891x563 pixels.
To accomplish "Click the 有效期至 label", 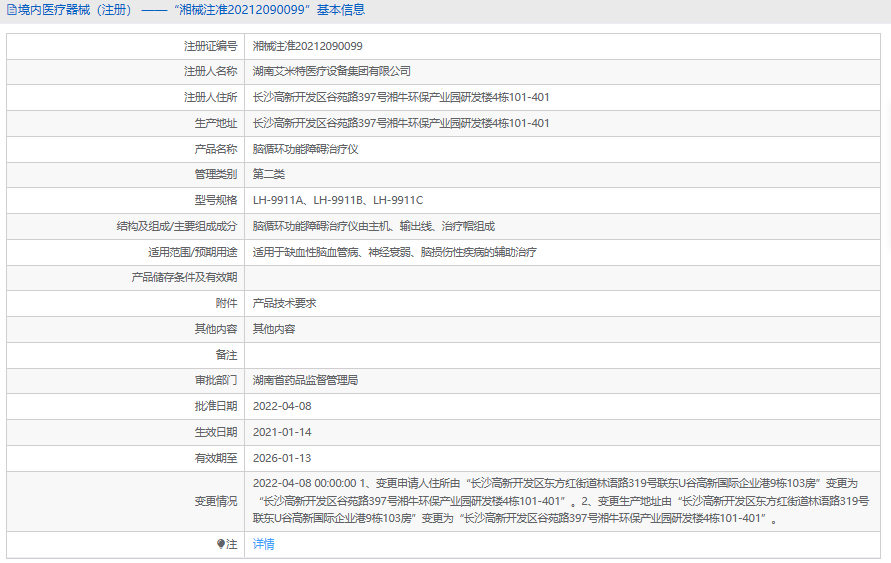I will (216, 458).
